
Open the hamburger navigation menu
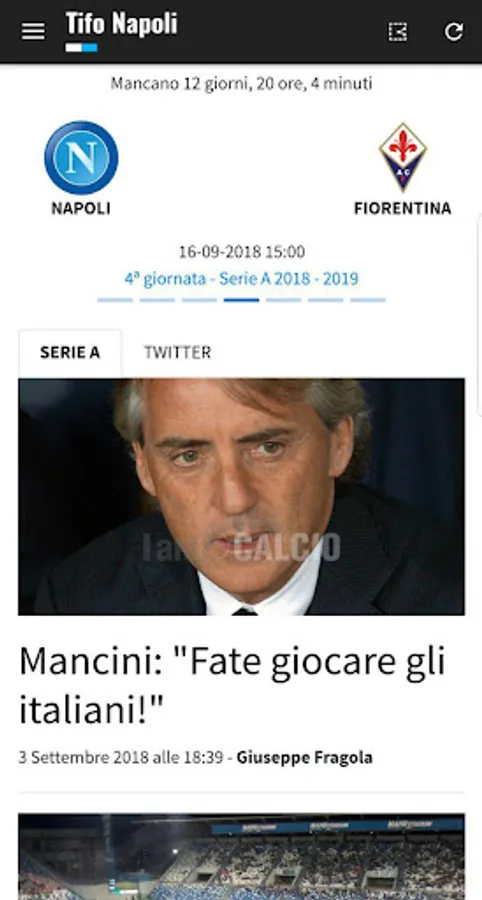tap(33, 32)
